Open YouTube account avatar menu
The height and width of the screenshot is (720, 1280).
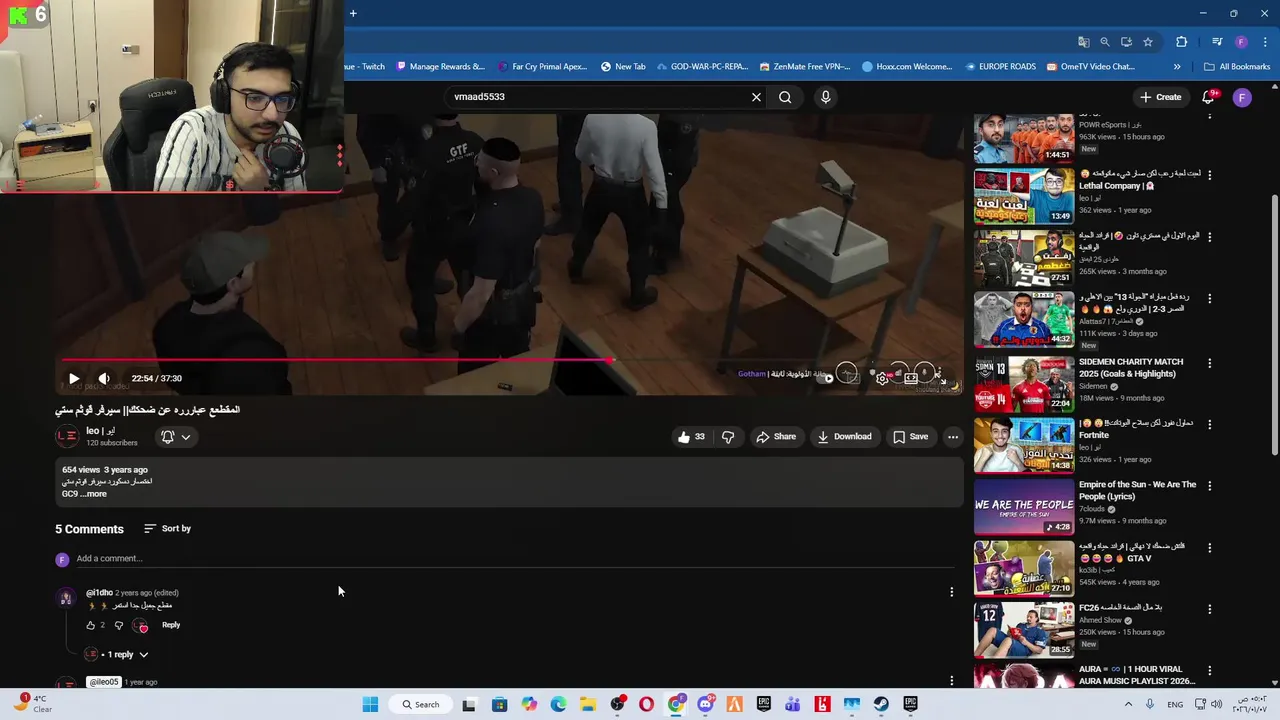click(1242, 97)
